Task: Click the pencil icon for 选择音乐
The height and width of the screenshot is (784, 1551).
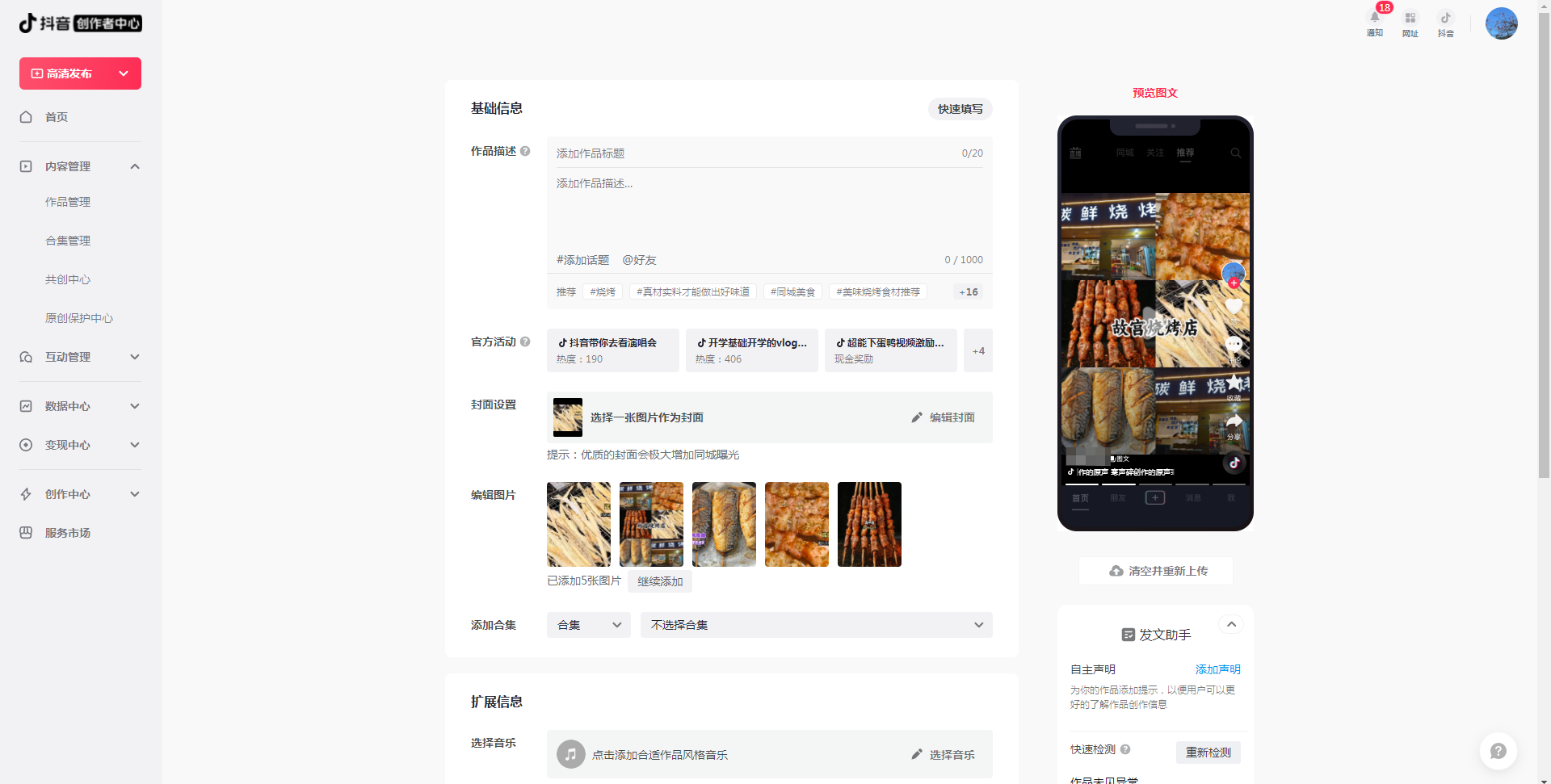Action: coord(917,754)
